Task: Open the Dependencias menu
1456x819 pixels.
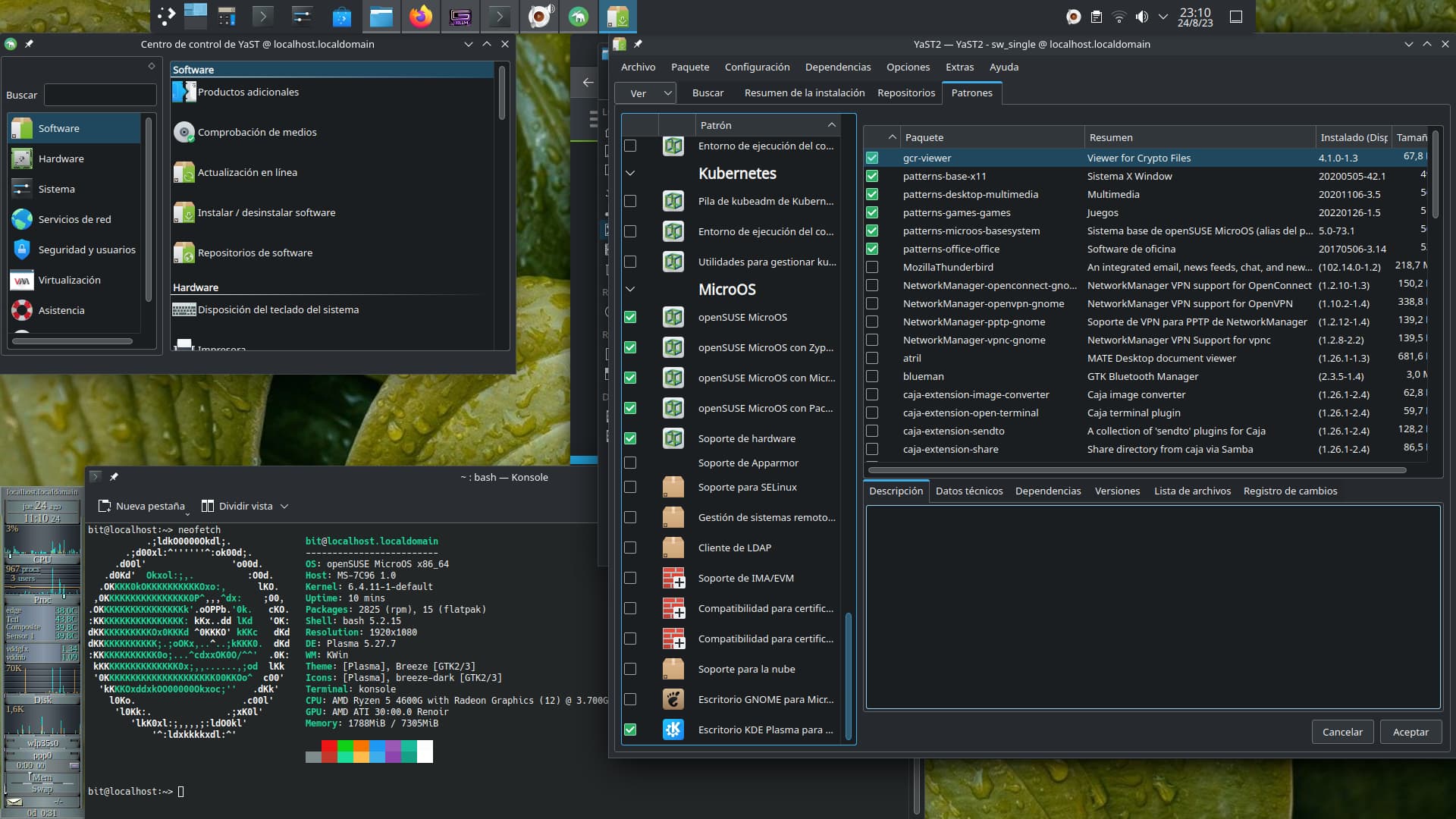Action: tap(837, 67)
